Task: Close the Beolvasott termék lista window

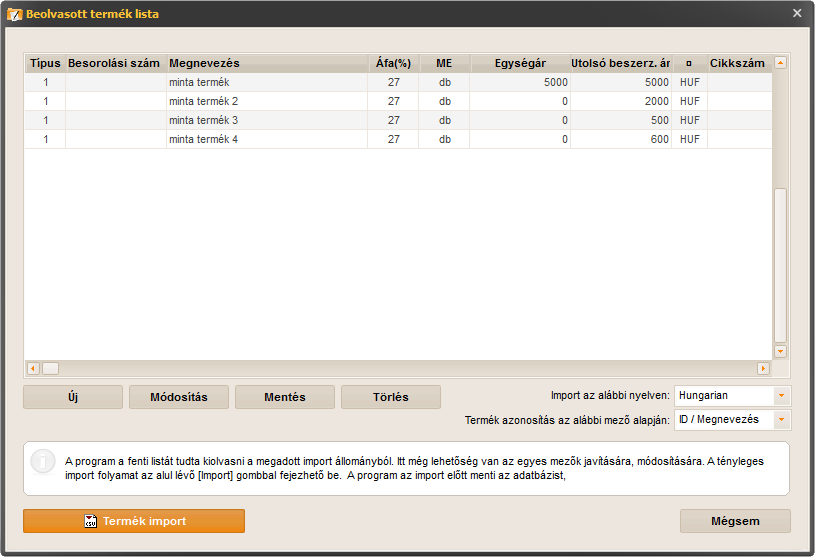Action: point(797,13)
